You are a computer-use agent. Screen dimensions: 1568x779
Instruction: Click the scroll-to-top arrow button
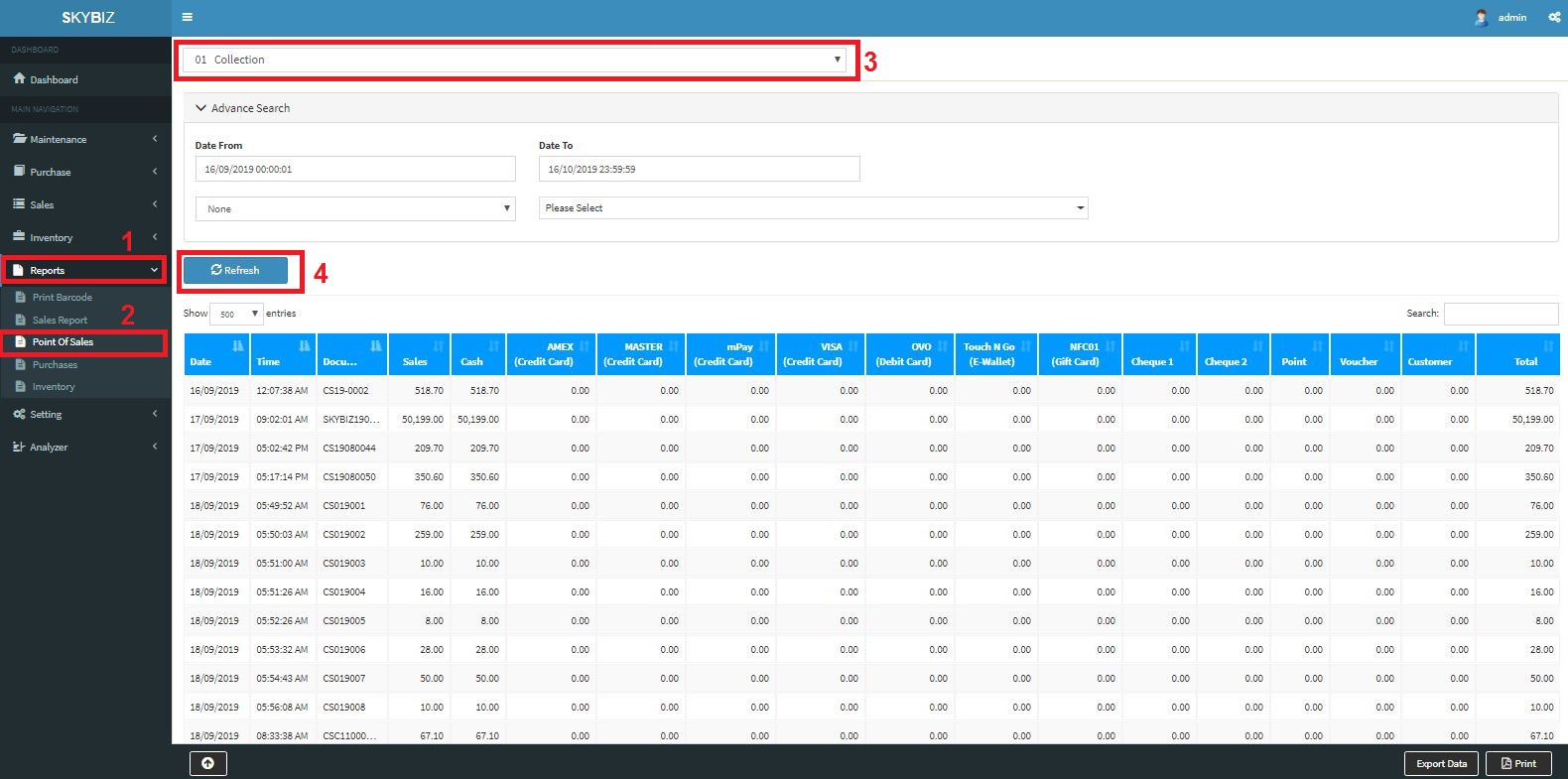(208, 763)
